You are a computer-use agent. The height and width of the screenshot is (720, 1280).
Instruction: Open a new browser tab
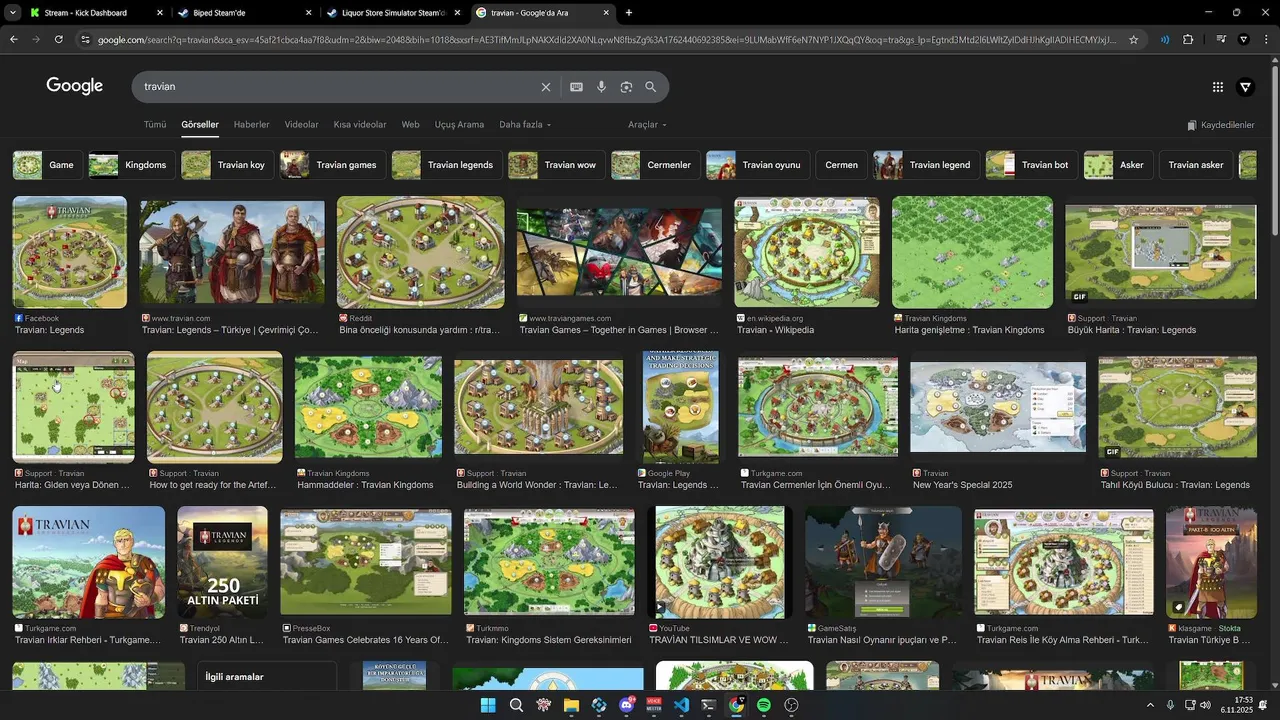[x=628, y=13]
